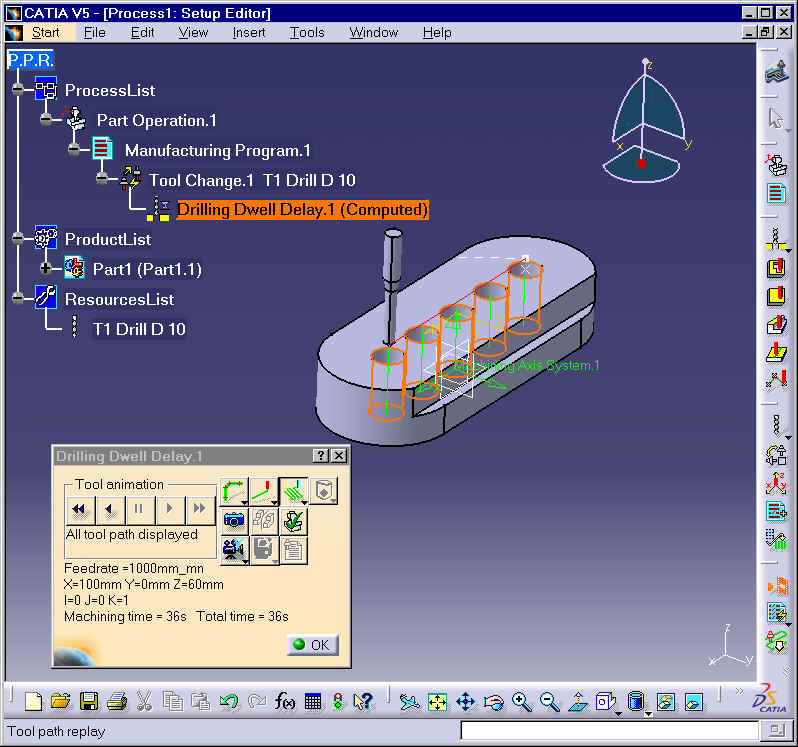Open the Tools menu
This screenshot has width=798, height=747.
click(x=307, y=33)
